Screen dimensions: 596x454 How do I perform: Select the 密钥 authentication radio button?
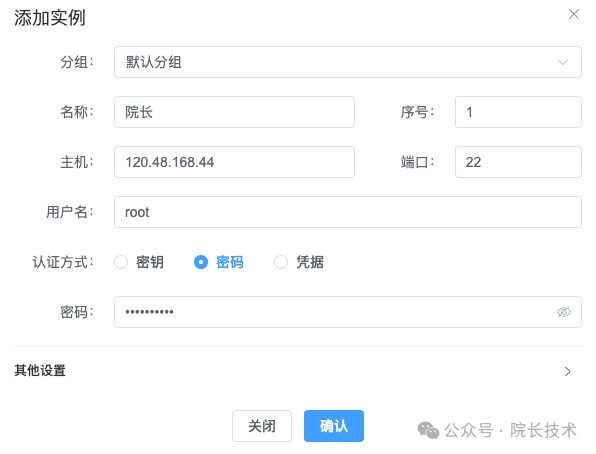121,262
